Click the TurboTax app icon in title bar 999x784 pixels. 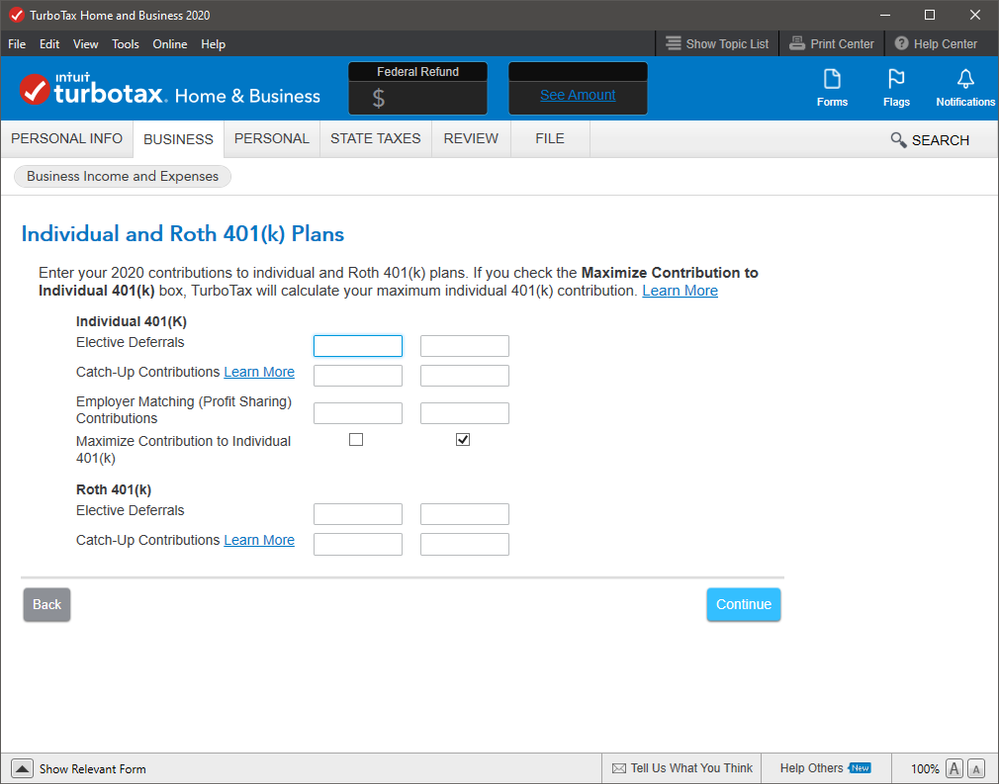click(x=16, y=15)
